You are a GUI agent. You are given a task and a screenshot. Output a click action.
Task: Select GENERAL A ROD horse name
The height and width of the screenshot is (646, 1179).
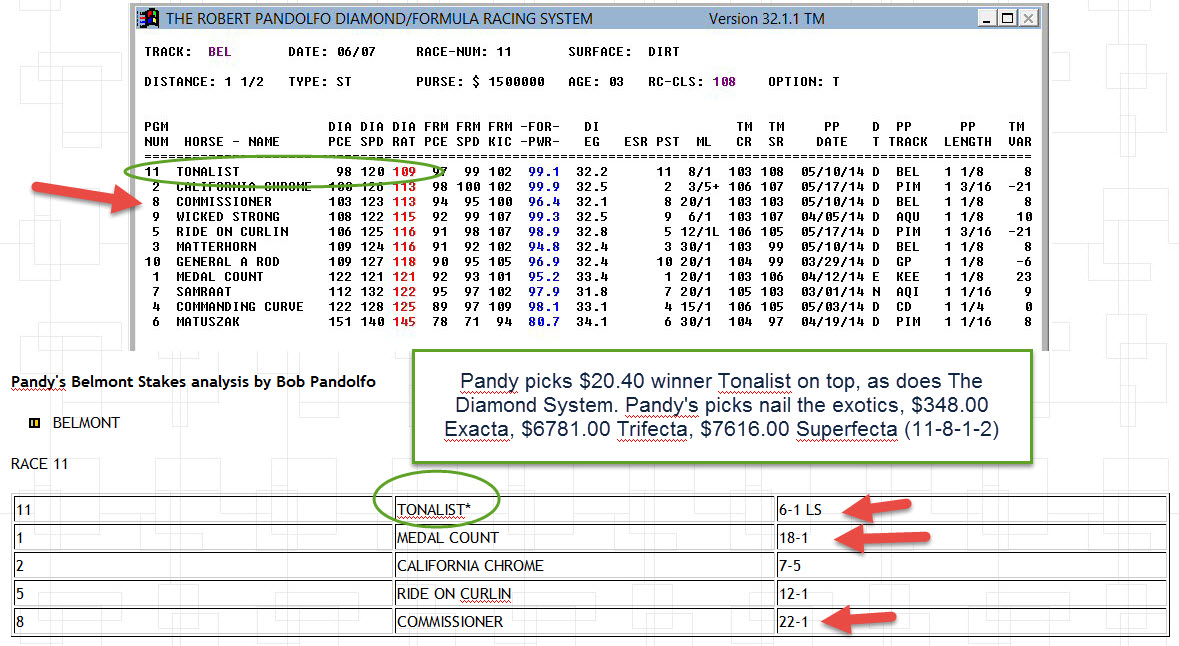pos(228,262)
